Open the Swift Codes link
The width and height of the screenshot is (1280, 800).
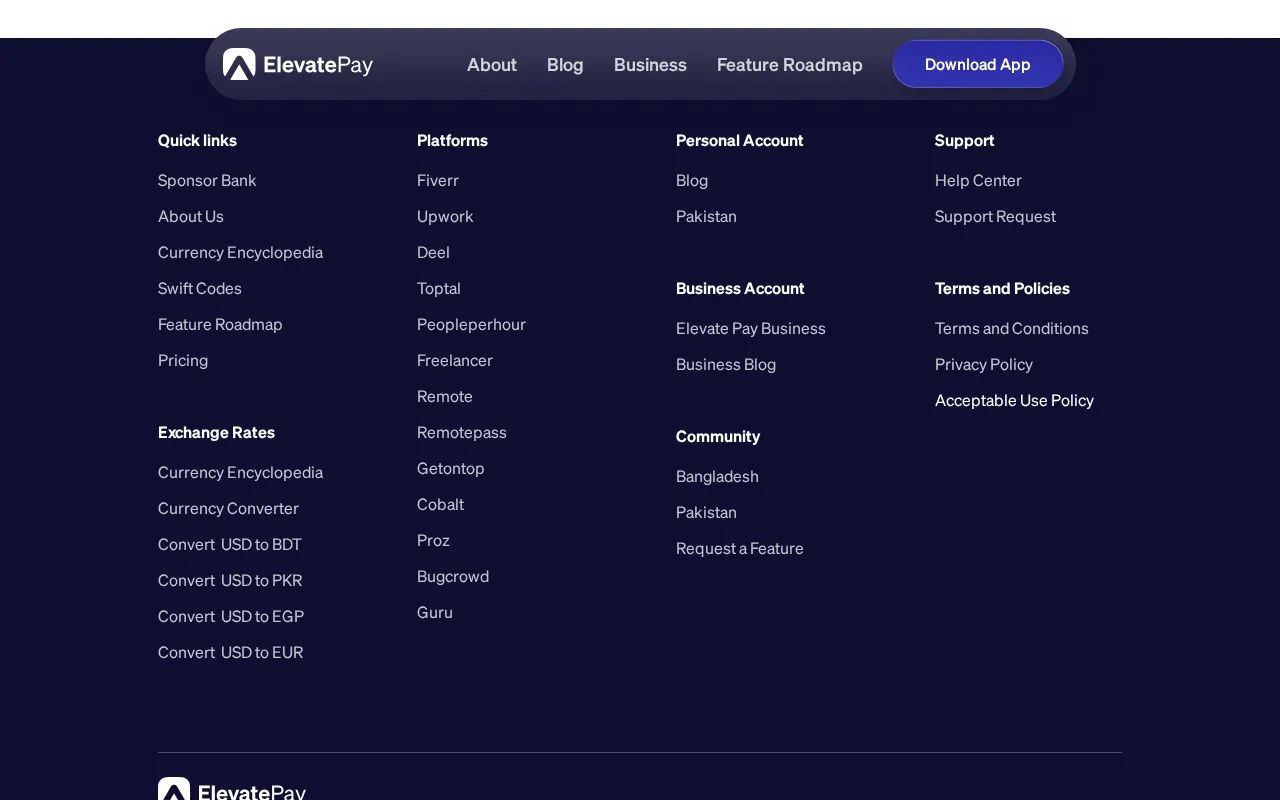click(x=200, y=288)
